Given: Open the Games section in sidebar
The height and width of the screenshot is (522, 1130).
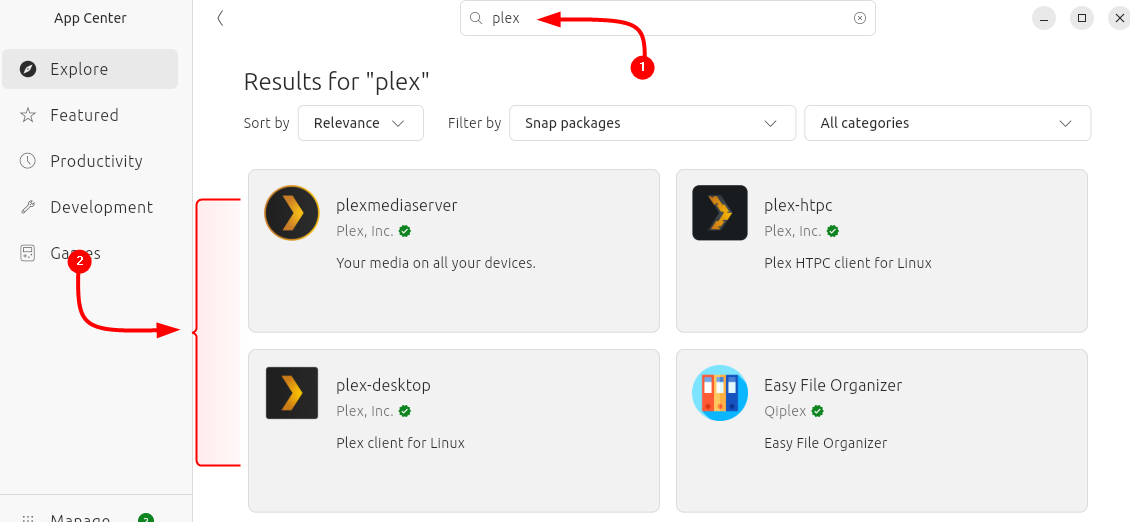Looking at the screenshot, I should click(x=76, y=253).
